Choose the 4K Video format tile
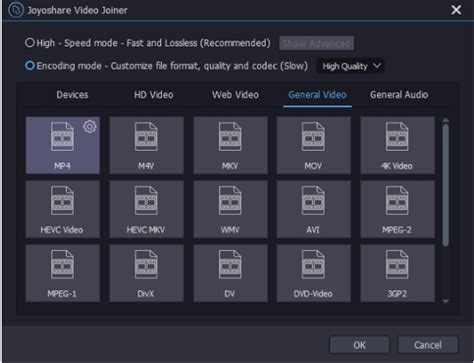Screen dimensions: 474x363 pyautogui.click(x=397, y=145)
